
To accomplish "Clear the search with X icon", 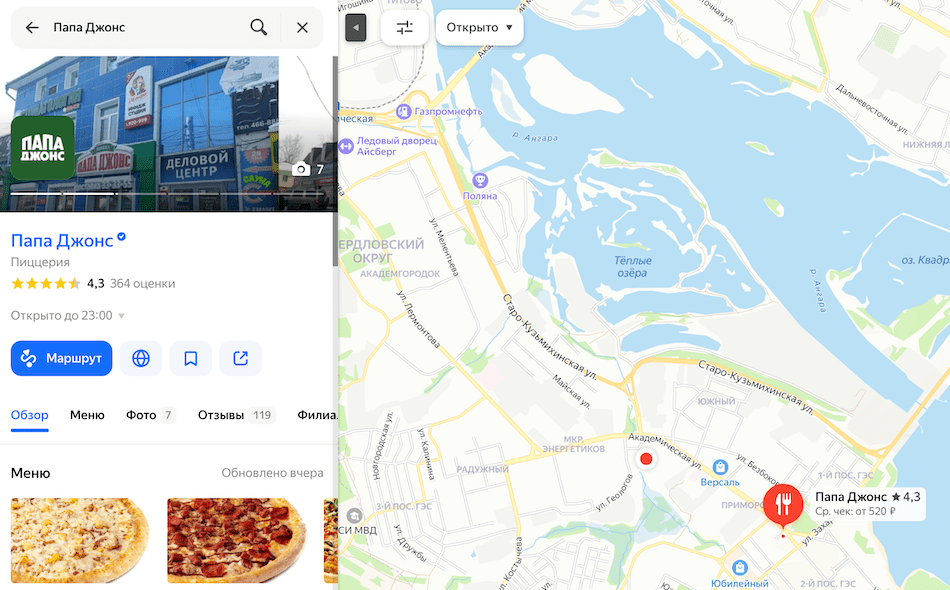I will click(x=302, y=27).
